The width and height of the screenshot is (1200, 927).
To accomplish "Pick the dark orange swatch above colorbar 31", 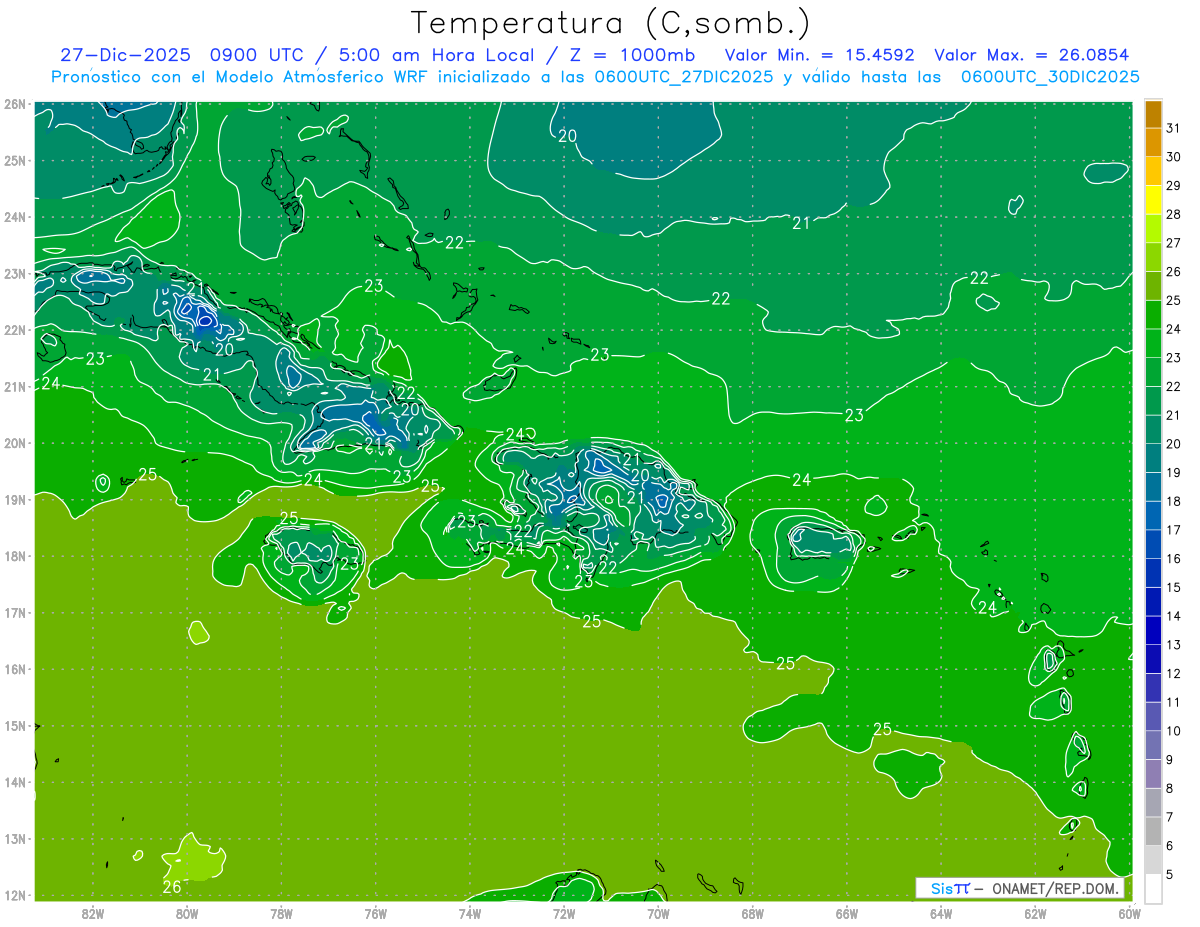I will [1153, 114].
